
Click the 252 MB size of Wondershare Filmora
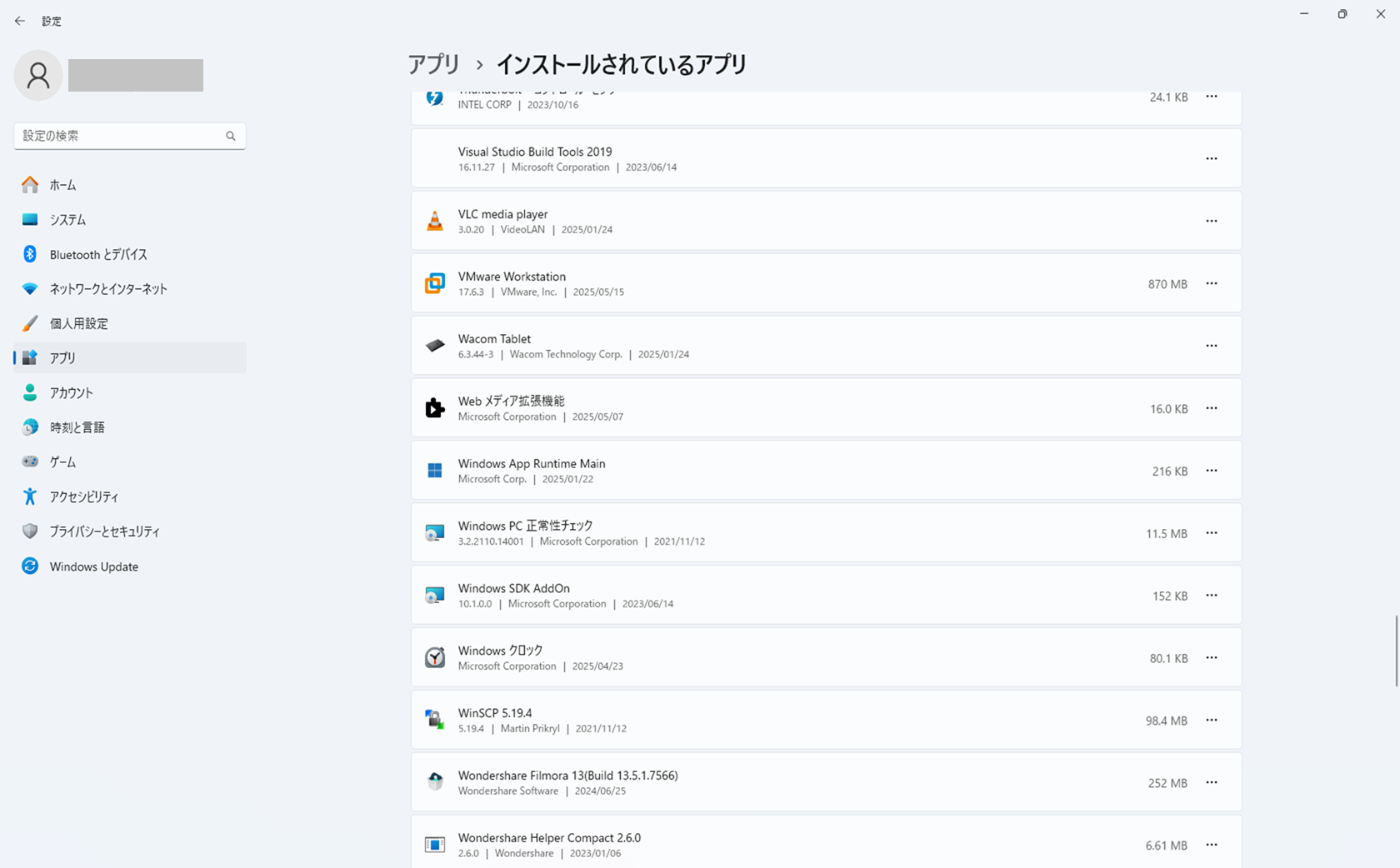(1167, 783)
